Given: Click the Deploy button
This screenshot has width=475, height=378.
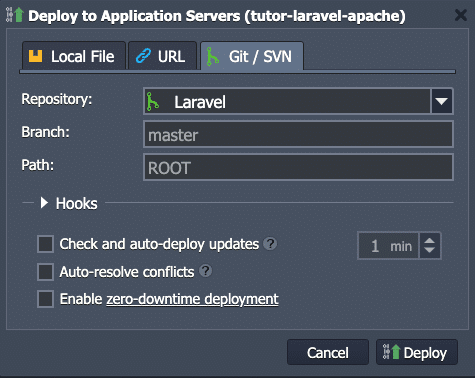Looking at the screenshot, I should (x=417, y=352).
